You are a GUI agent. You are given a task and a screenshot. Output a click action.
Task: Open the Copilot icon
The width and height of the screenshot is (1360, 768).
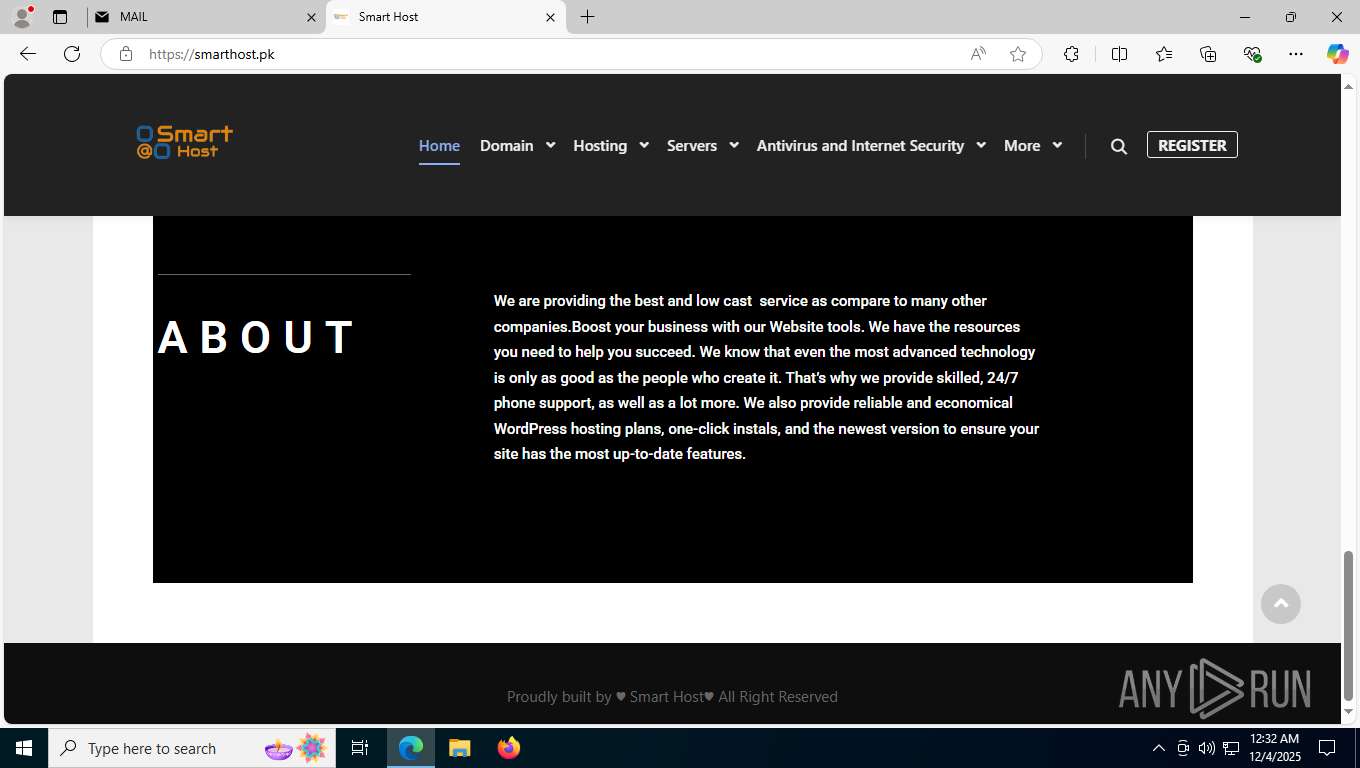coord(1337,54)
